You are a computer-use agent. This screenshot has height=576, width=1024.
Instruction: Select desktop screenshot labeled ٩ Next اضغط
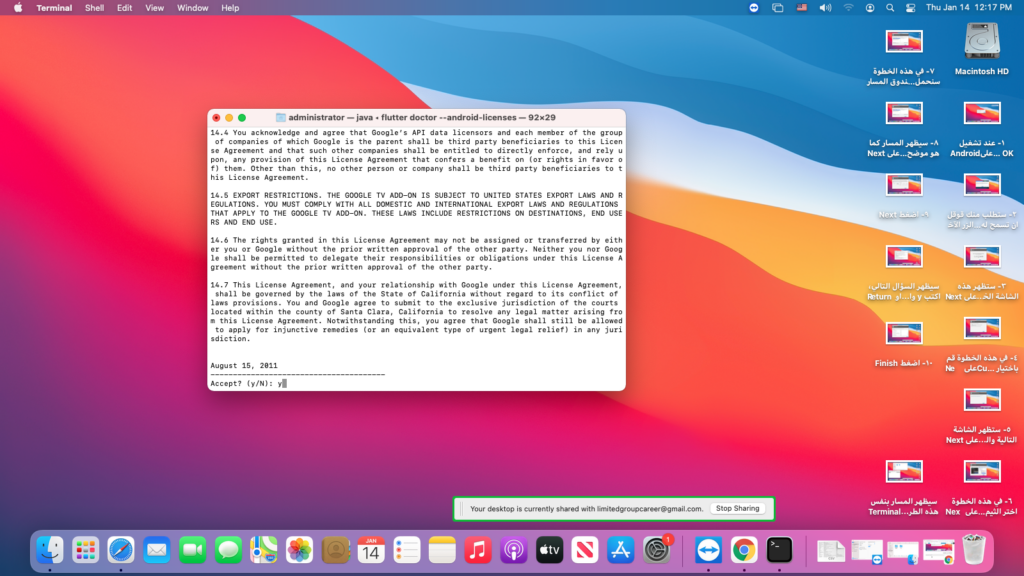904,196
